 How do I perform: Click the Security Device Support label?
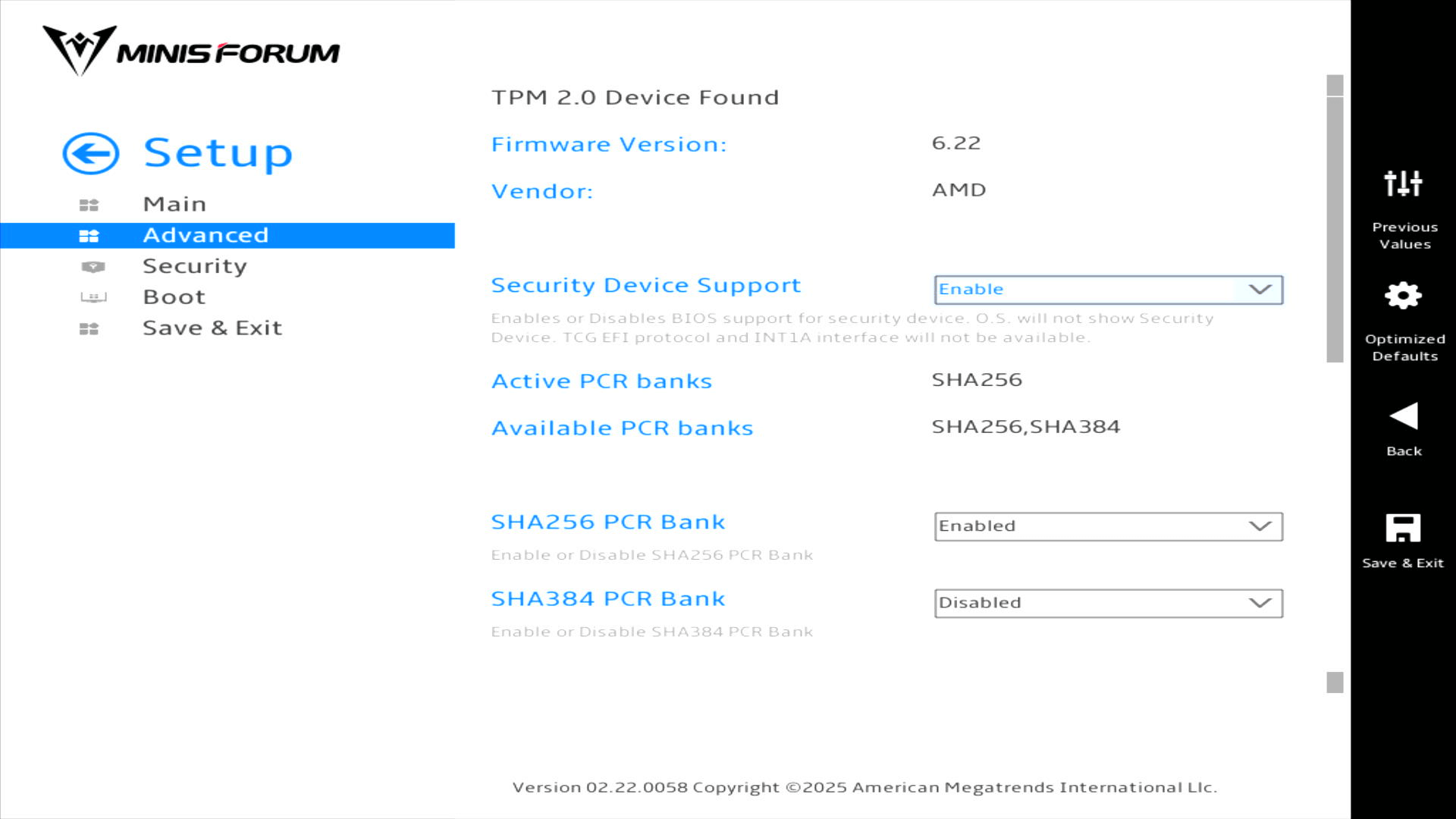(x=646, y=286)
